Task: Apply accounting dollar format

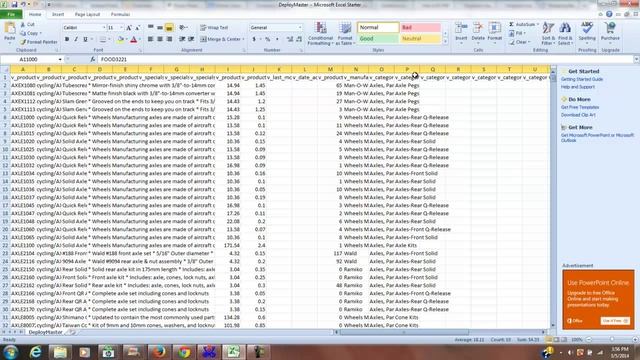Action: pos(254,39)
